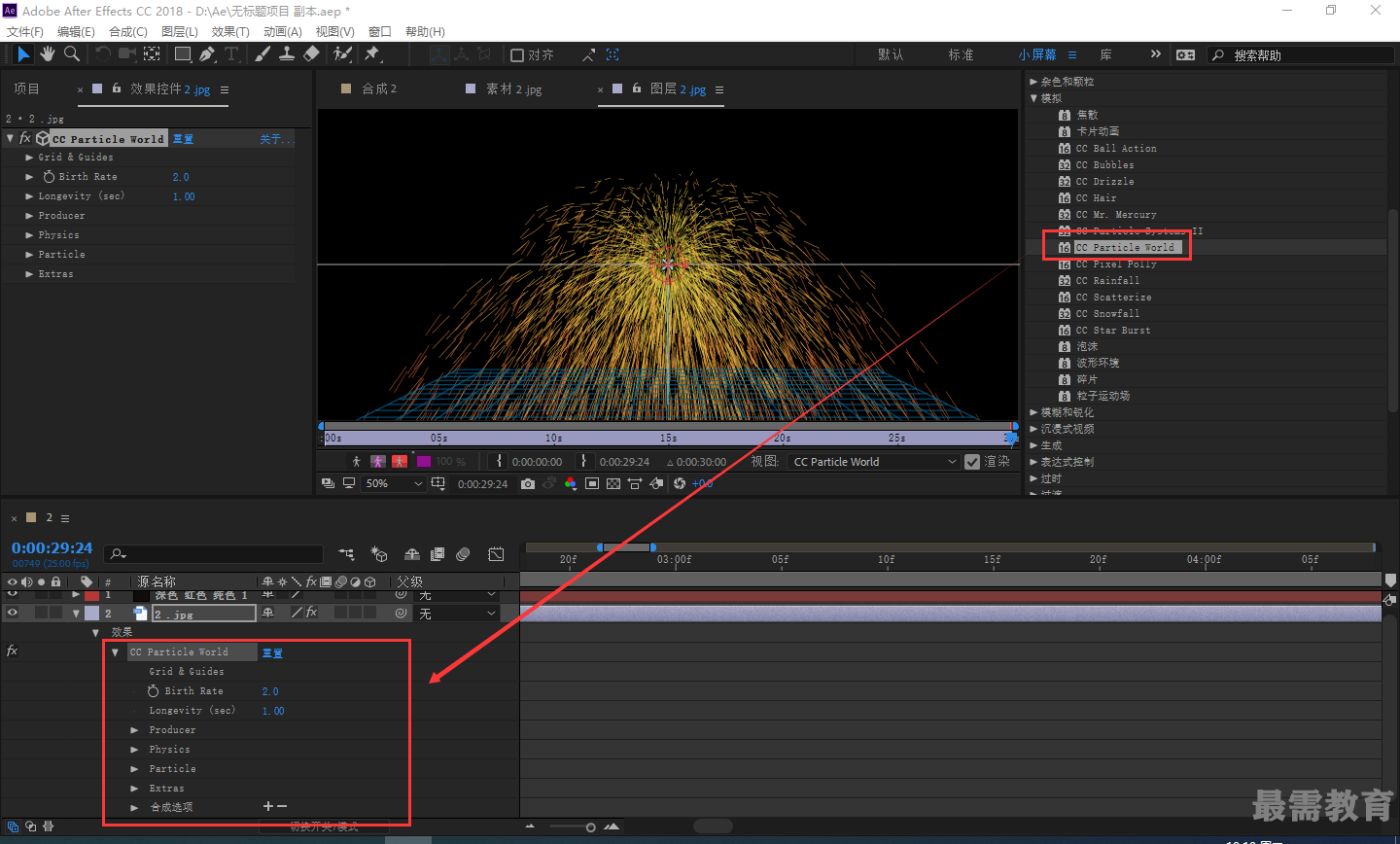Expand Extras group in the timeline

click(134, 789)
